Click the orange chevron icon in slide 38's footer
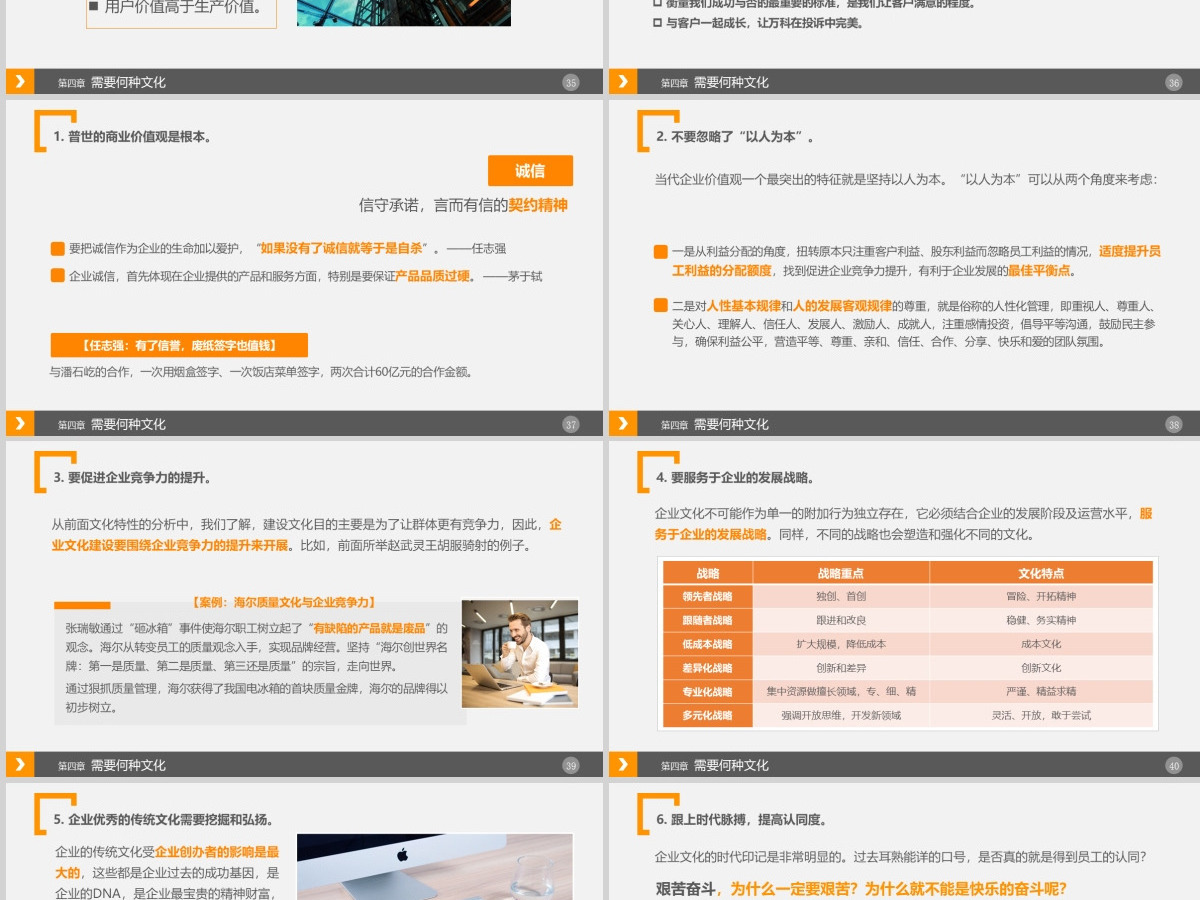The height and width of the screenshot is (900, 1200). 623,424
